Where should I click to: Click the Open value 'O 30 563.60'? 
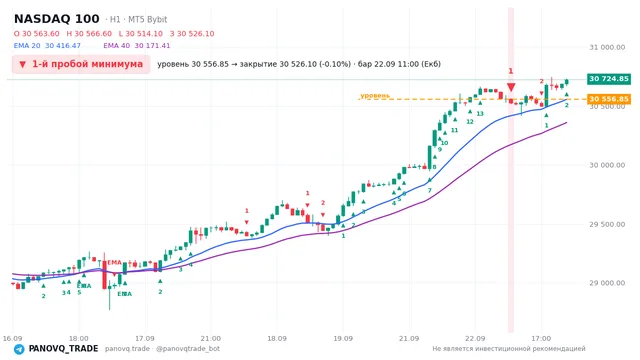36,33
